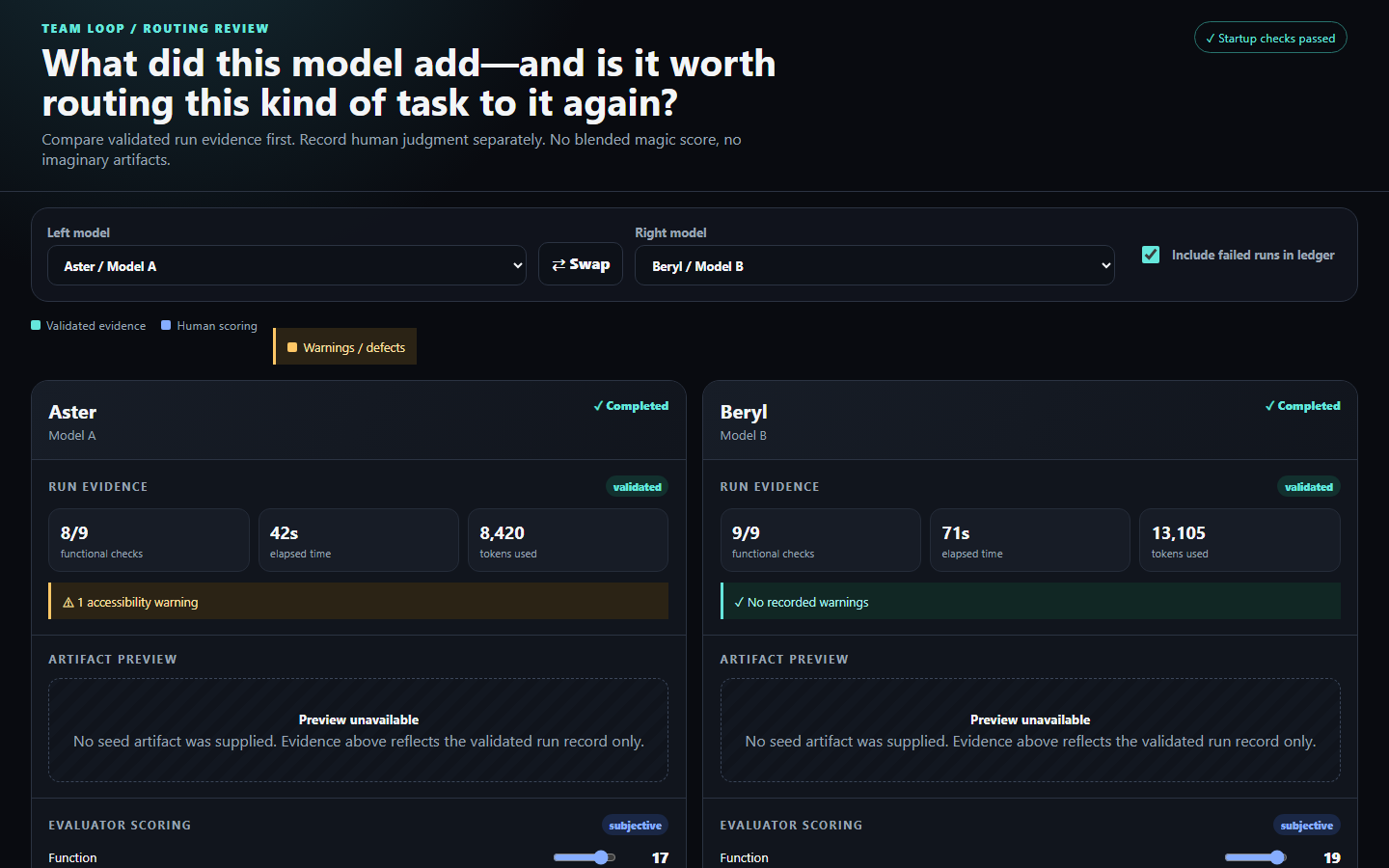Click the teal Validated evidence legend swatch
1389x868 pixels.
(x=36, y=325)
